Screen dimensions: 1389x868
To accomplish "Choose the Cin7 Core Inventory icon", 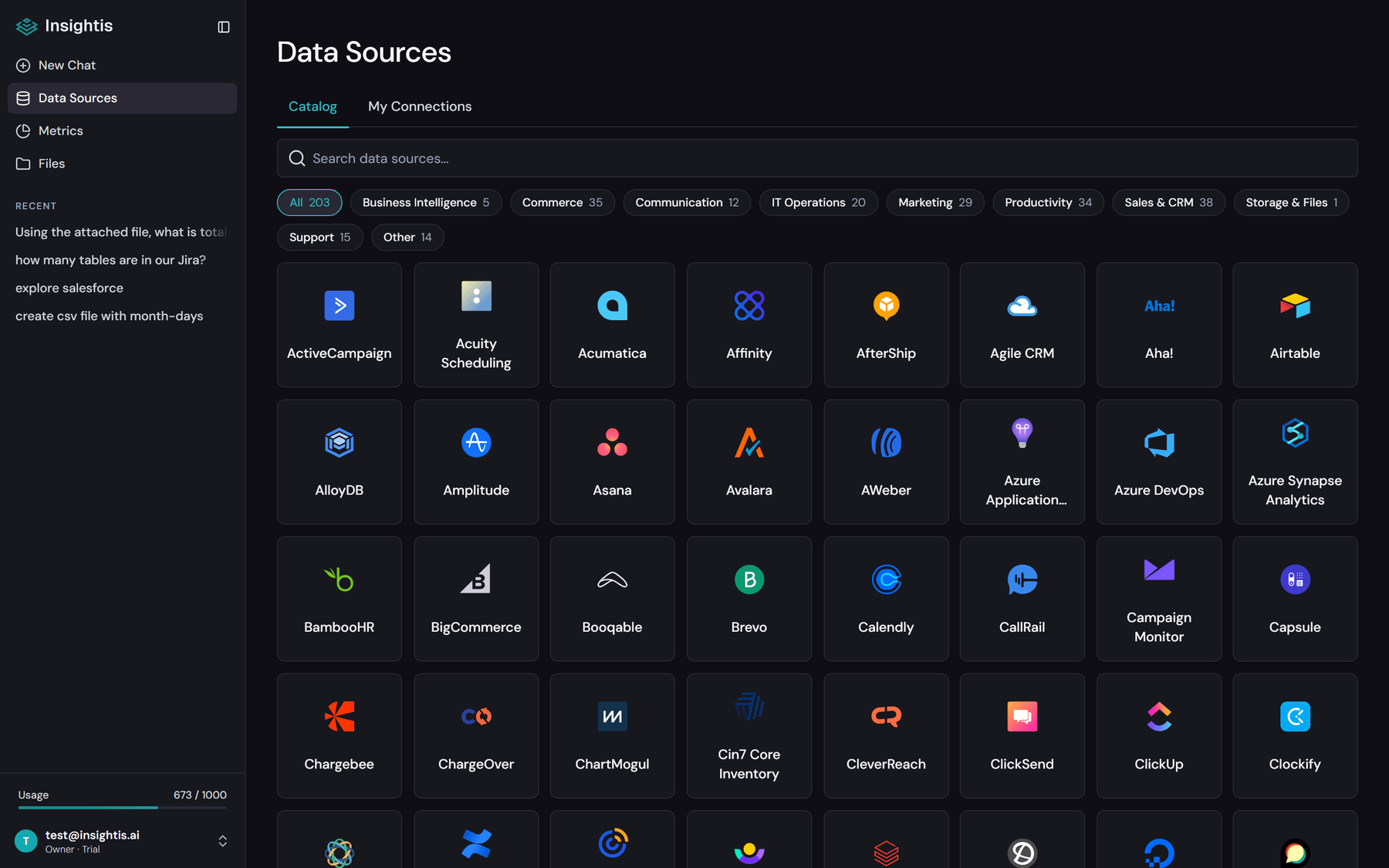I will pos(749,707).
